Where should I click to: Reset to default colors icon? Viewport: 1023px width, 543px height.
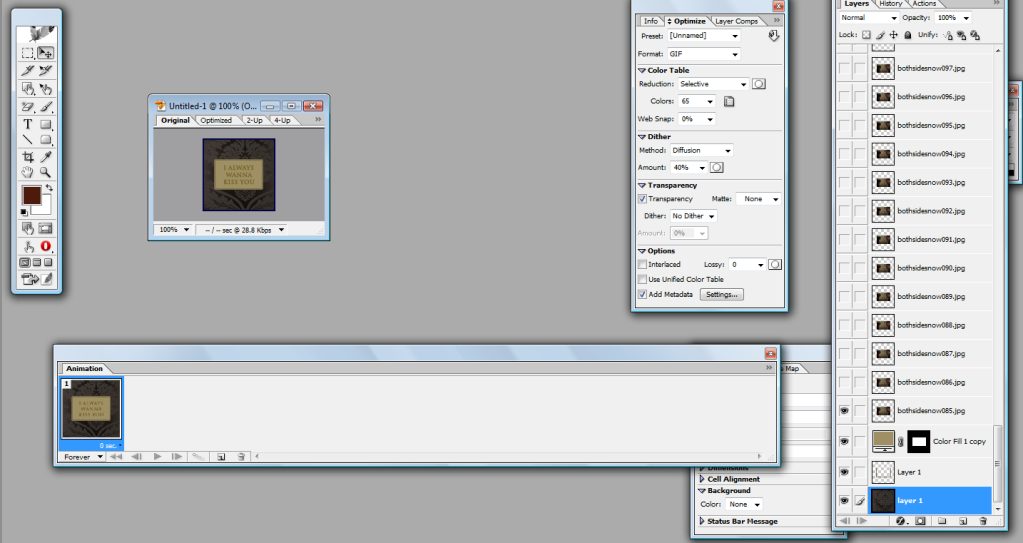(x=24, y=212)
